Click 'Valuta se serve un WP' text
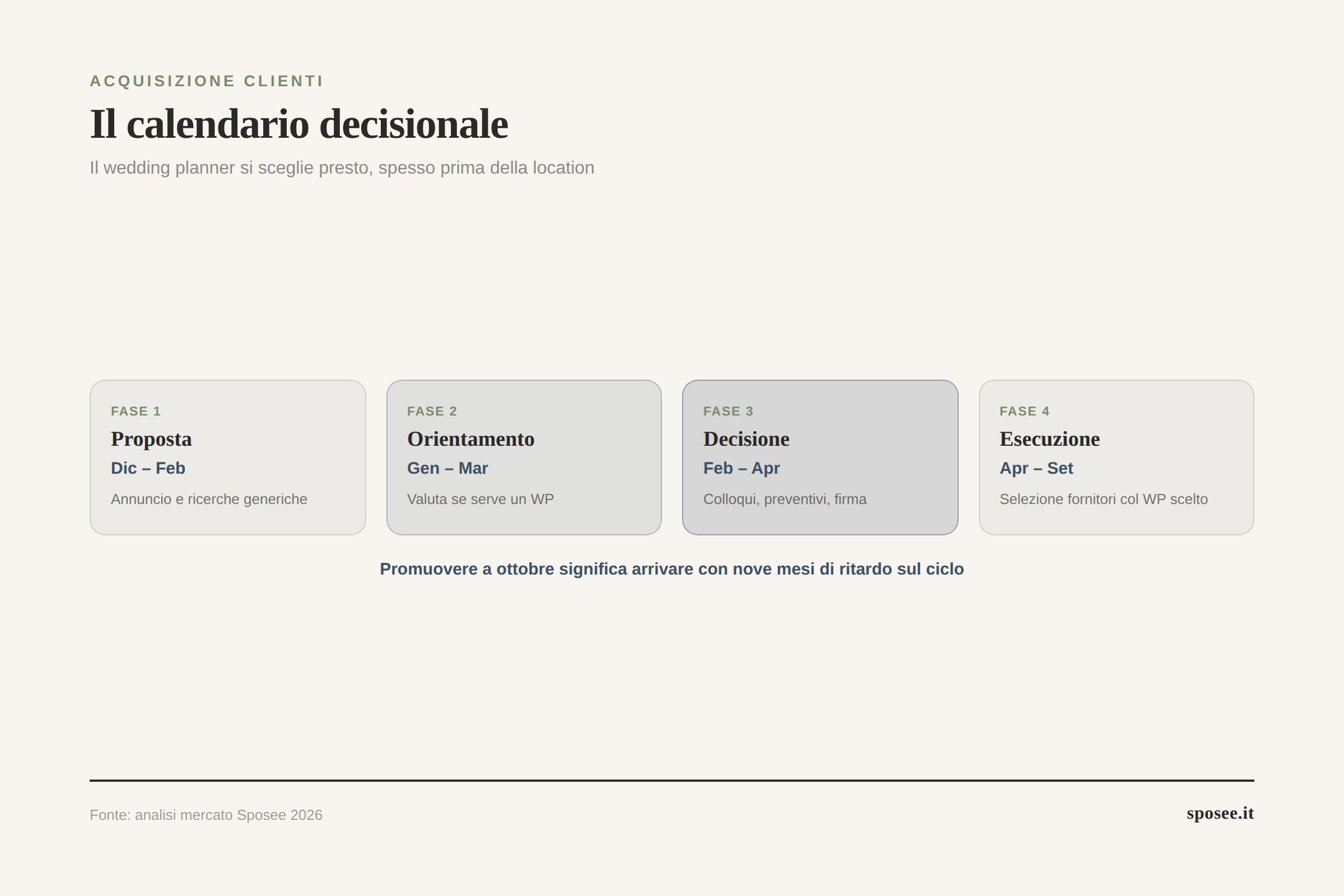 [x=480, y=499]
